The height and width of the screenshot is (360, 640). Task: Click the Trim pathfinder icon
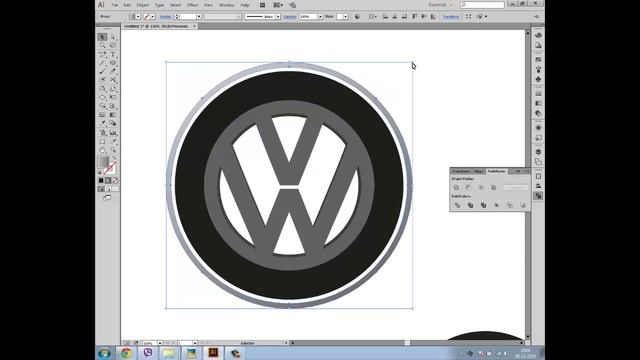(470, 205)
